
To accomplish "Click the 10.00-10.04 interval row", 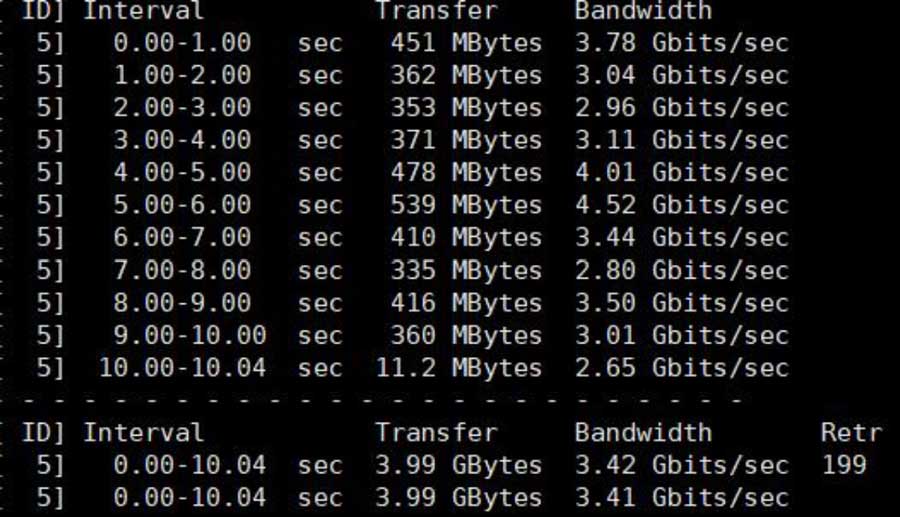I will point(397,368).
